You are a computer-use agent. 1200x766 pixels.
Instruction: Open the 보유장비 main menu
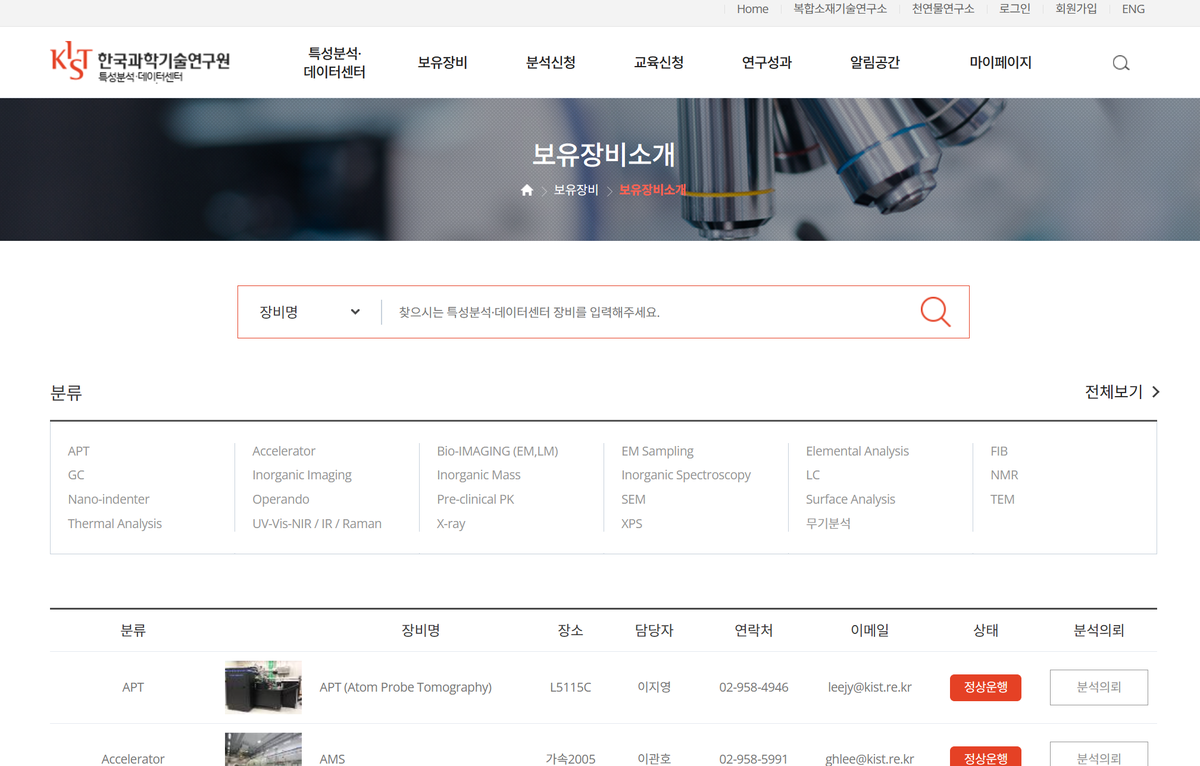(x=442, y=62)
